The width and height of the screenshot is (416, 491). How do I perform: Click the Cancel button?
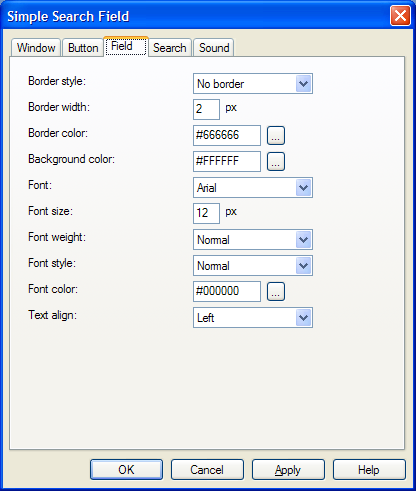click(x=207, y=470)
